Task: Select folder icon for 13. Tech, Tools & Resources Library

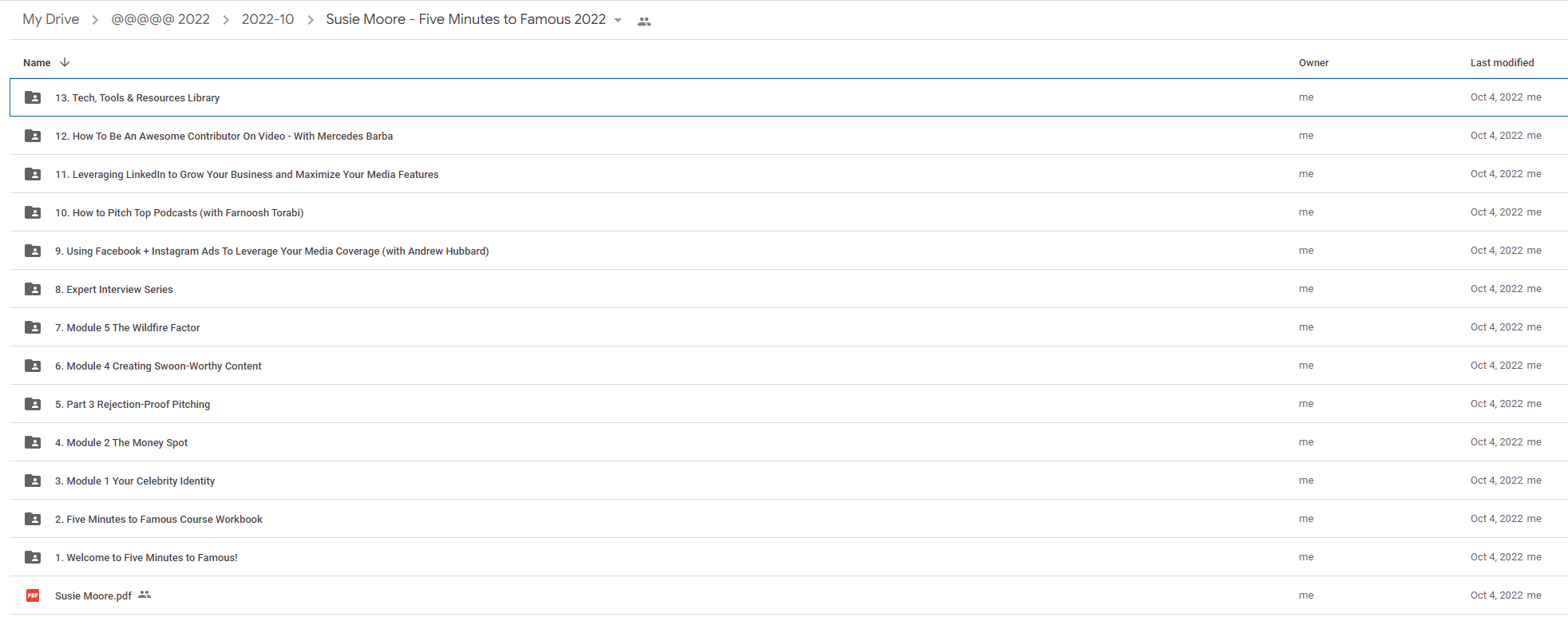Action: click(33, 97)
